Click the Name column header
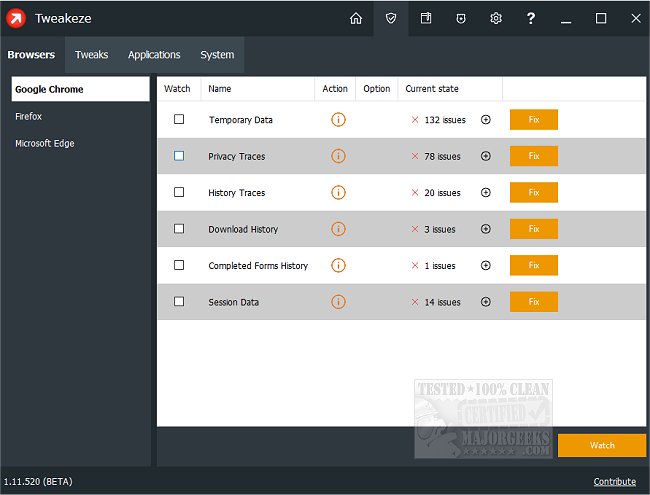This screenshot has width=650, height=495. (258, 89)
